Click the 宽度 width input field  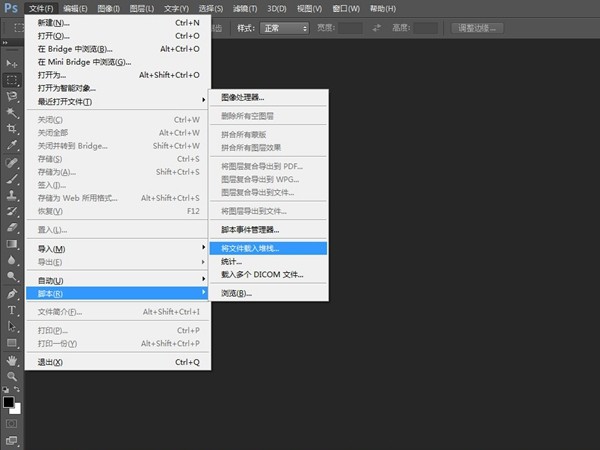[x=350, y=28]
